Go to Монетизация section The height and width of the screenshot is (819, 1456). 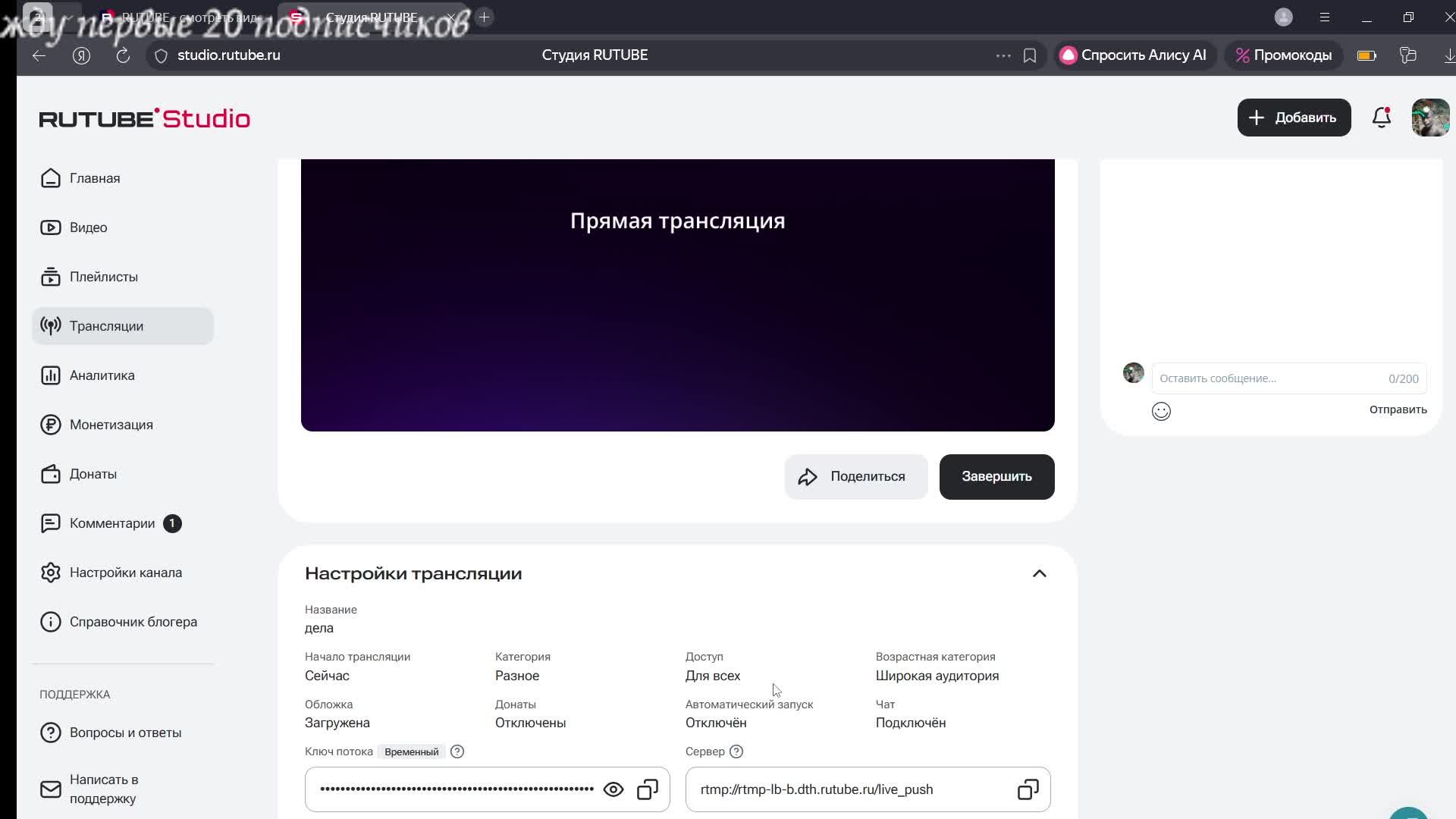[111, 425]
